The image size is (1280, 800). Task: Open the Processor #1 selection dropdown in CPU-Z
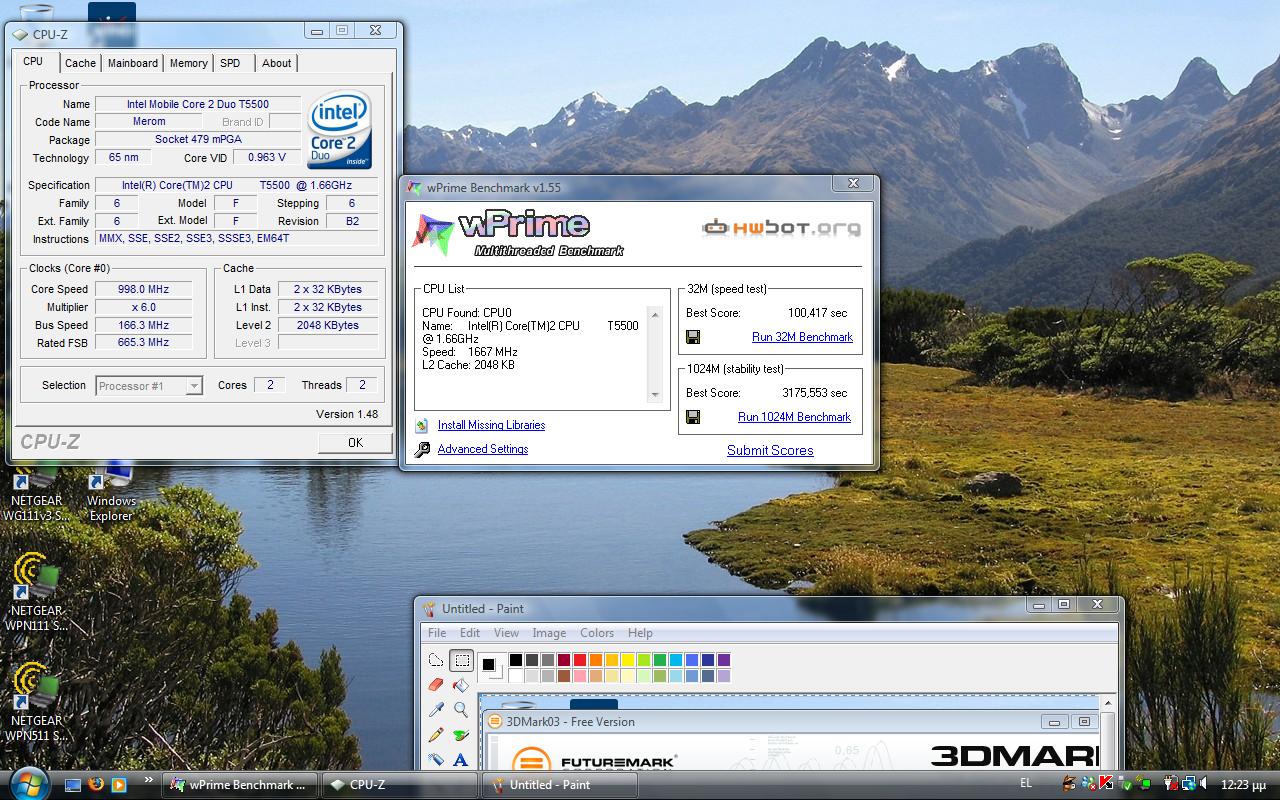[x=149, y=386]
